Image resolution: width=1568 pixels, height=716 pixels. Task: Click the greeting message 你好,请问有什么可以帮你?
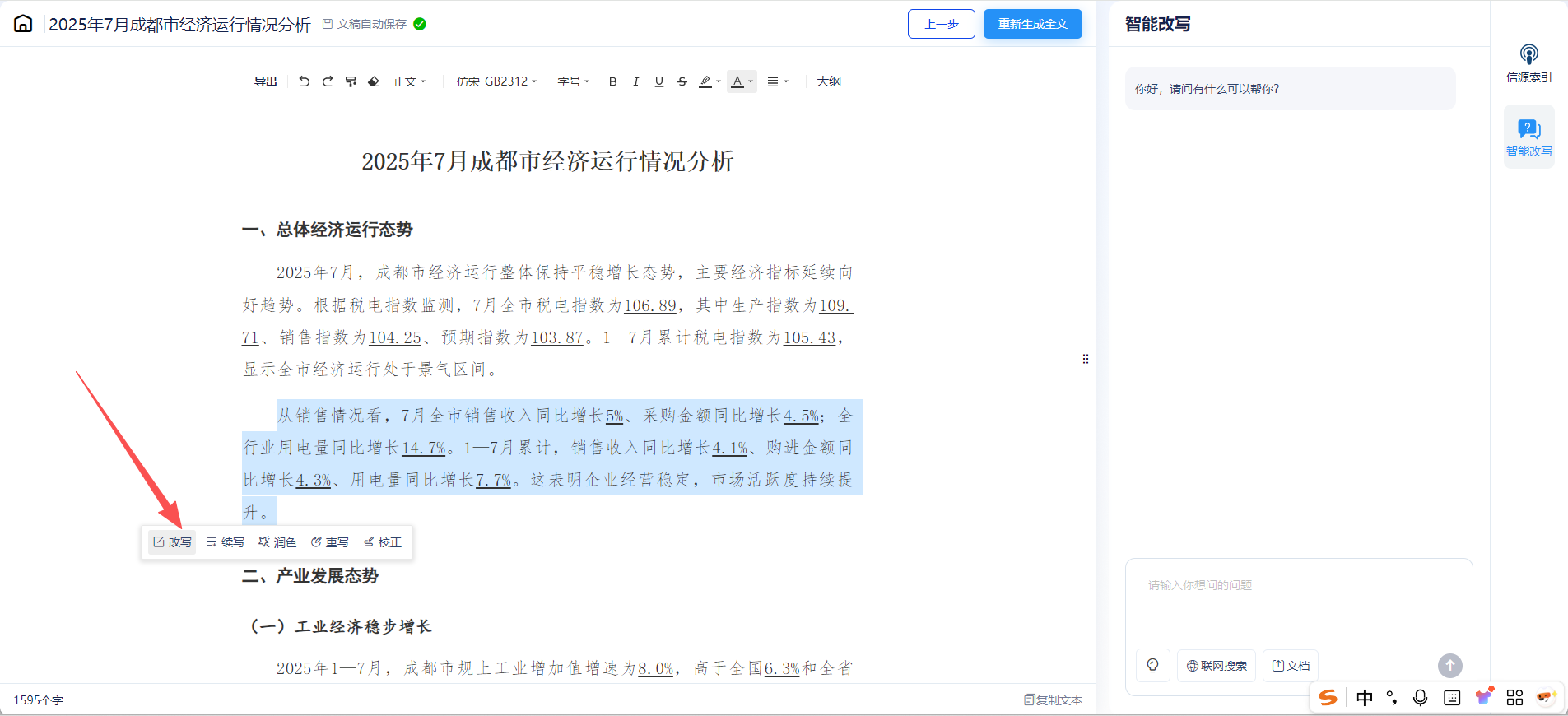tap(1207, 89)
